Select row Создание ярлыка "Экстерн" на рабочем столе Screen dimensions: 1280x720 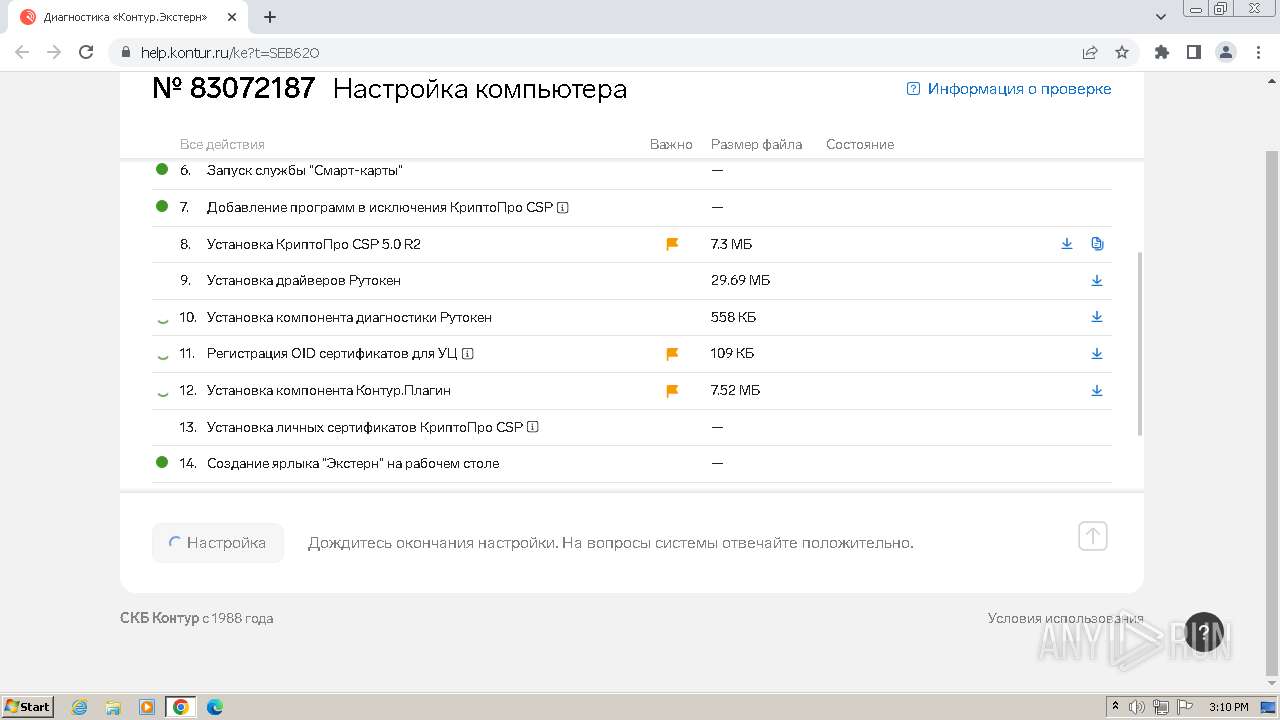pos(632,464)
